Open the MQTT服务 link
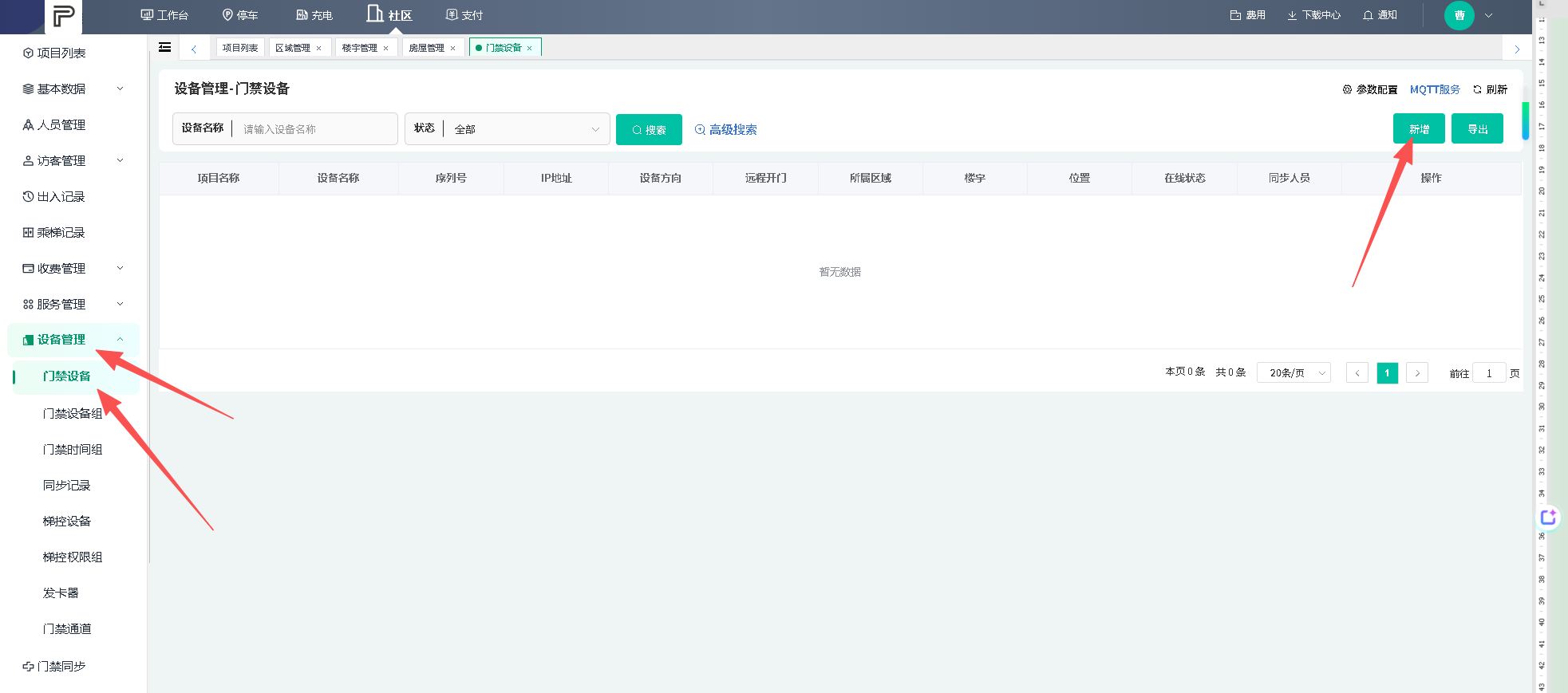The height and width of the screenshot is (693, 1568). [1435, 89]
